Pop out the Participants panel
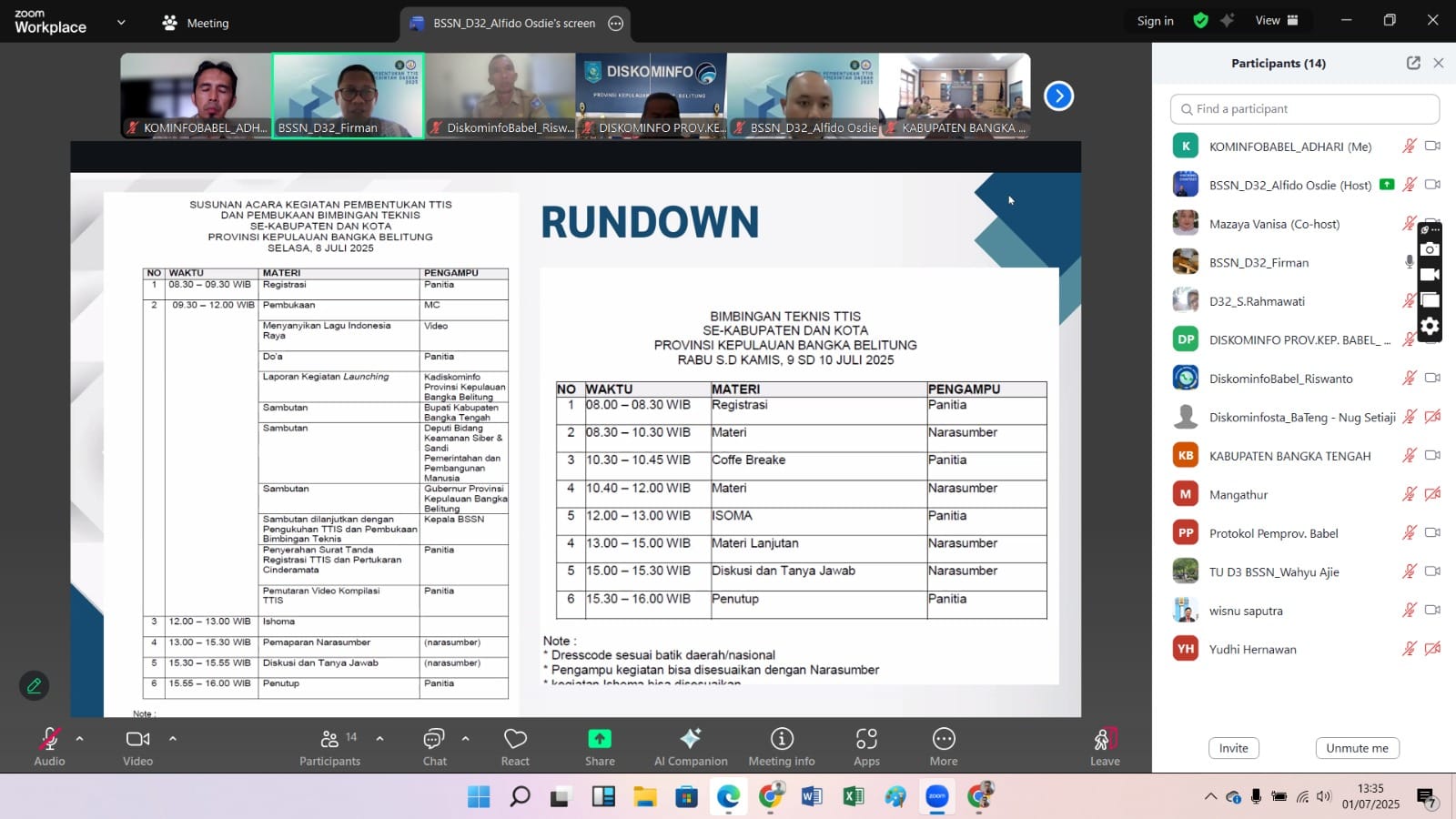 click(1413, 63)
